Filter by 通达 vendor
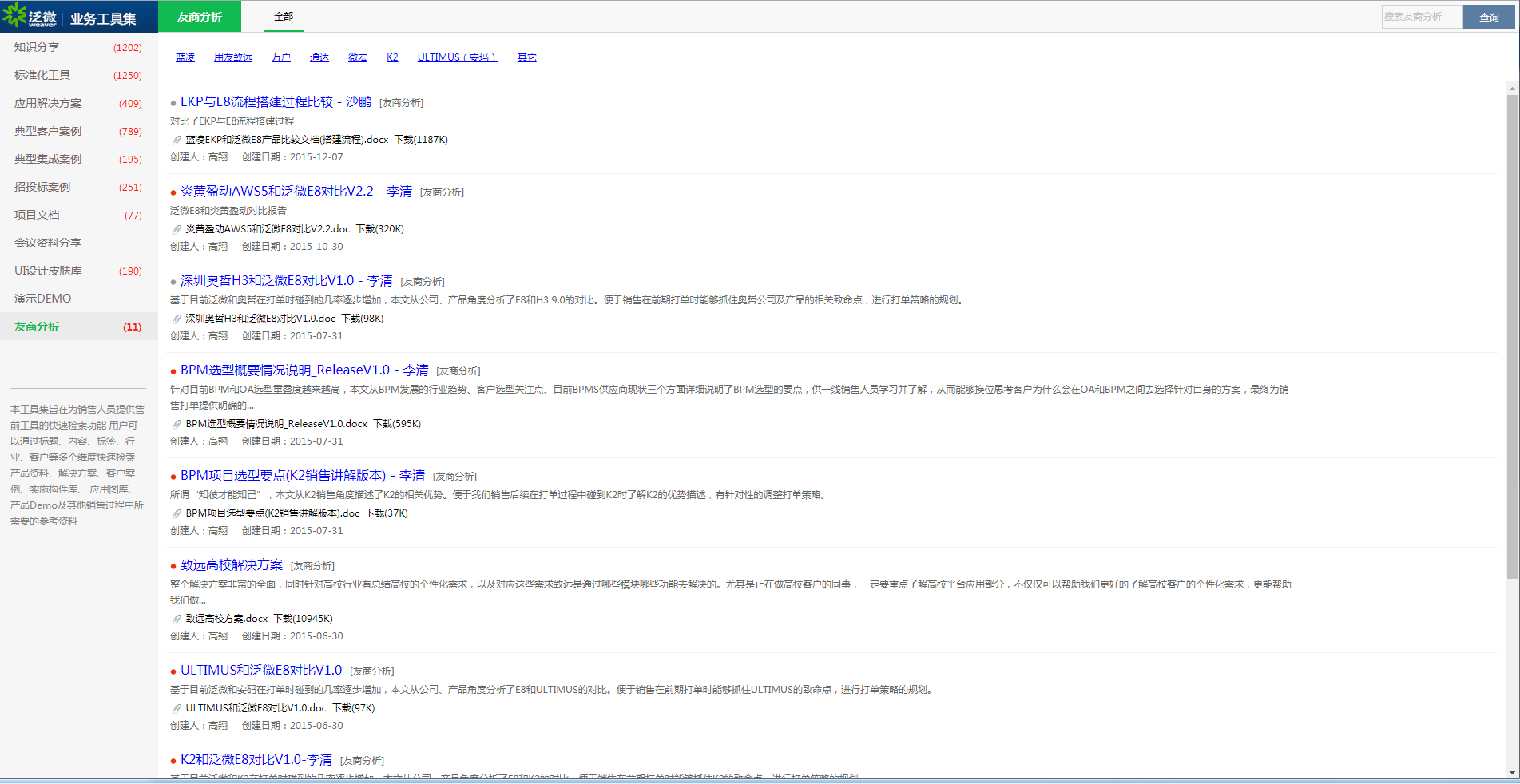Viewport: 1520px width, 784px height. 319,57
